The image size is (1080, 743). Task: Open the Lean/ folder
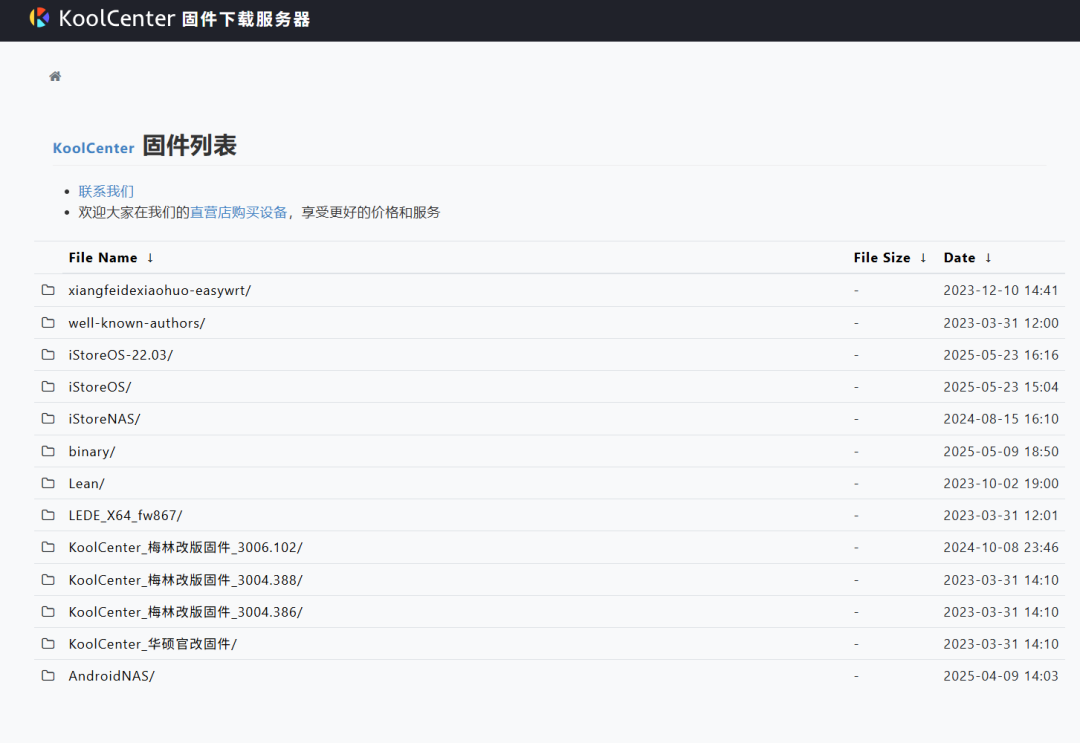[86, 483]
